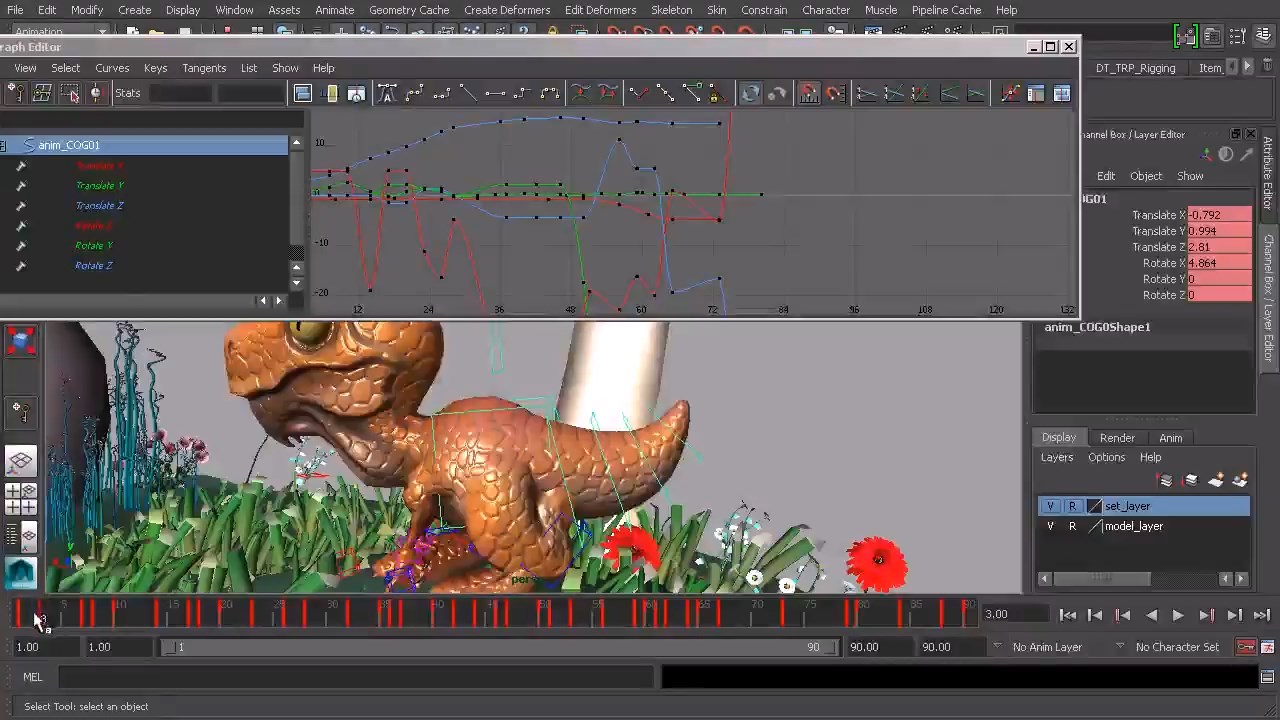Open Channel Box Show menu
This screenshot has height=720, width=1280.
coord(1190,176)
